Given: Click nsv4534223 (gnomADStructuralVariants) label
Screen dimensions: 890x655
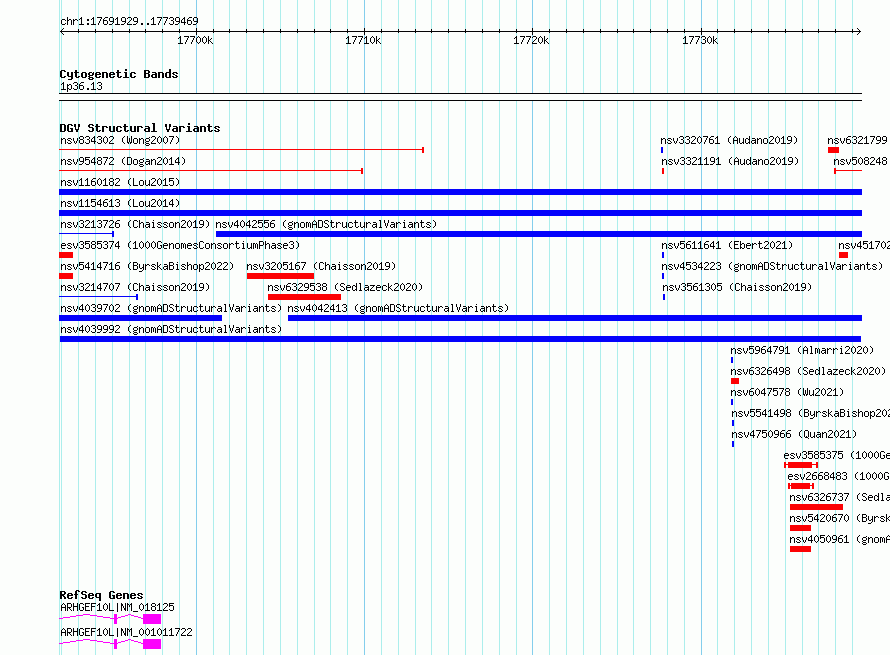Looking at the screenshot, I should point(773,266).
